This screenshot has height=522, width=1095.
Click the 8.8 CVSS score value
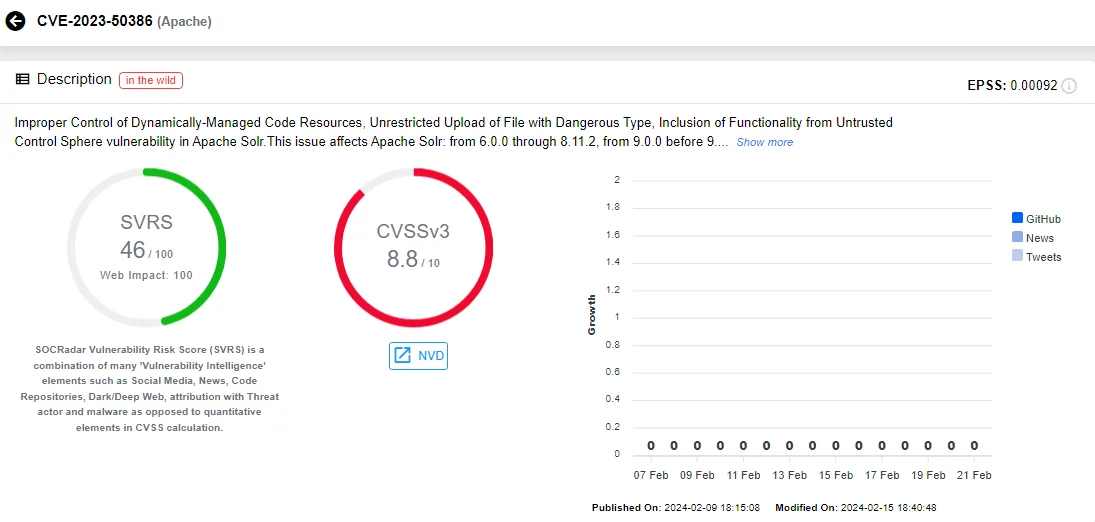point(402,259)
